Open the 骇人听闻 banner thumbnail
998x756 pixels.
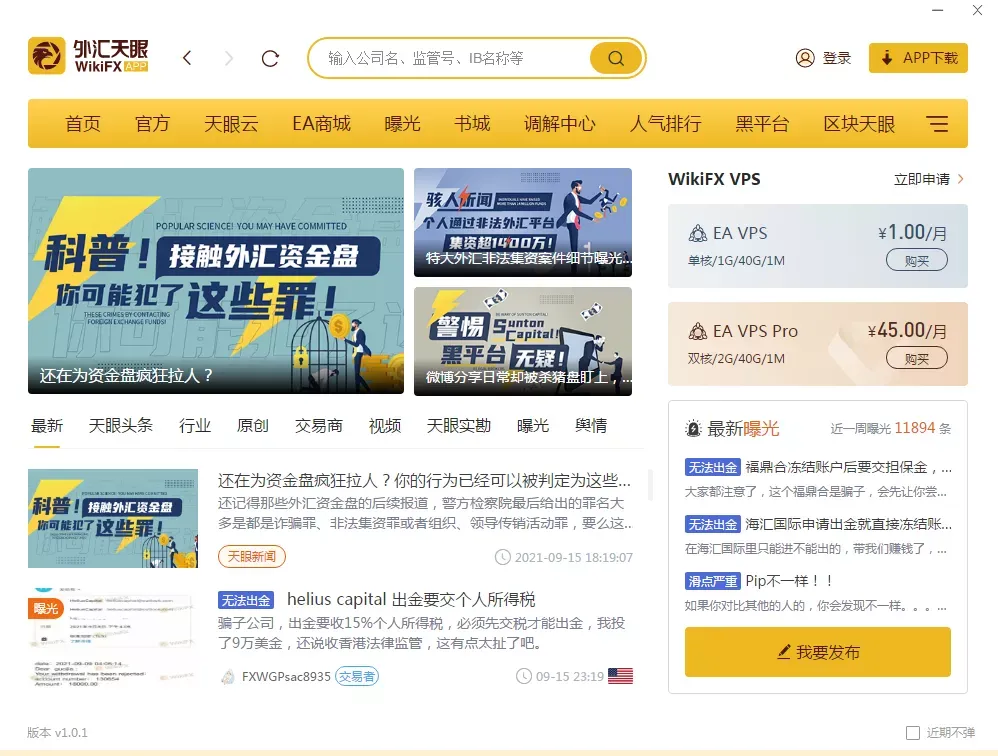(523, 222)
